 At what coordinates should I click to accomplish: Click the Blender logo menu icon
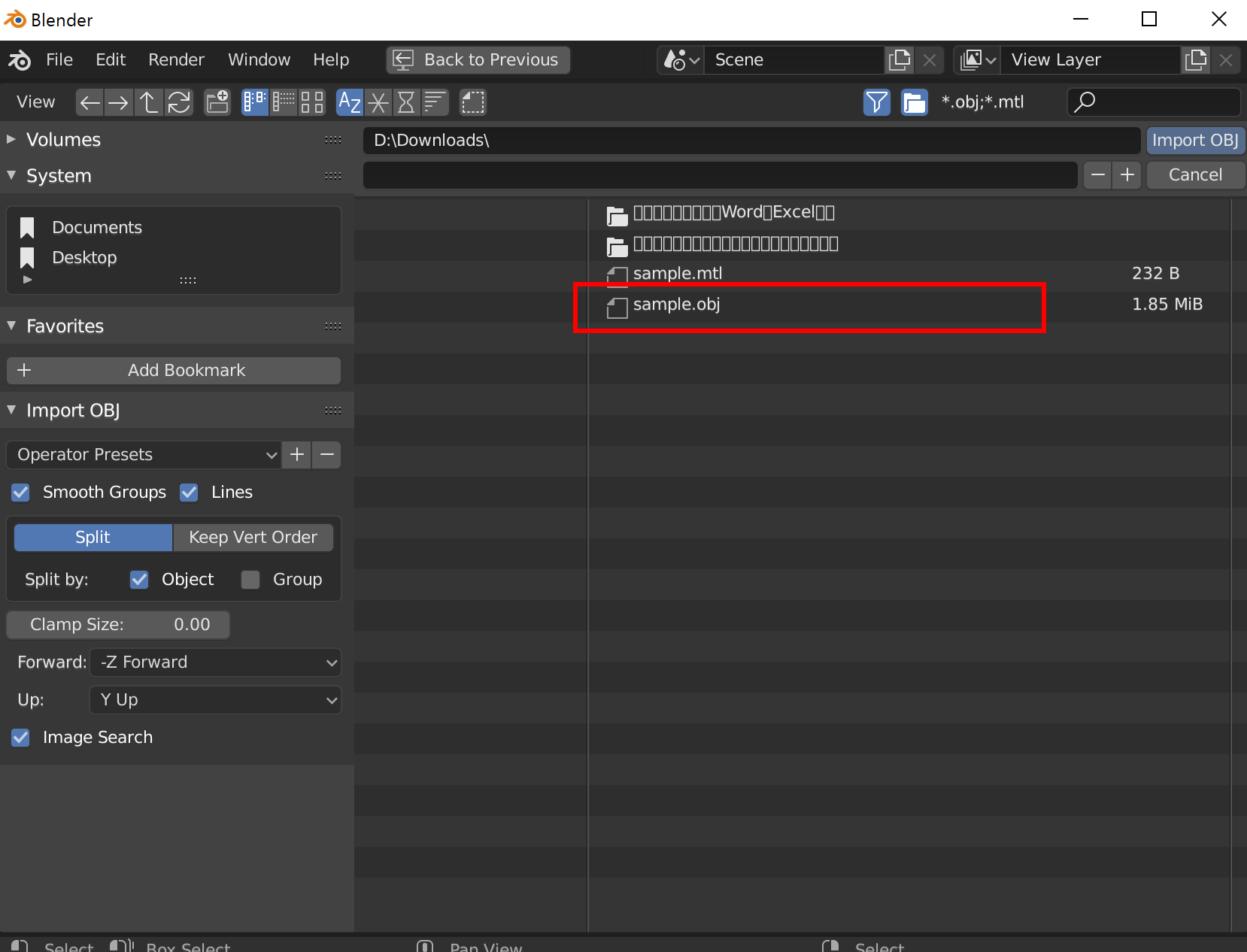(x=20, y=60)
